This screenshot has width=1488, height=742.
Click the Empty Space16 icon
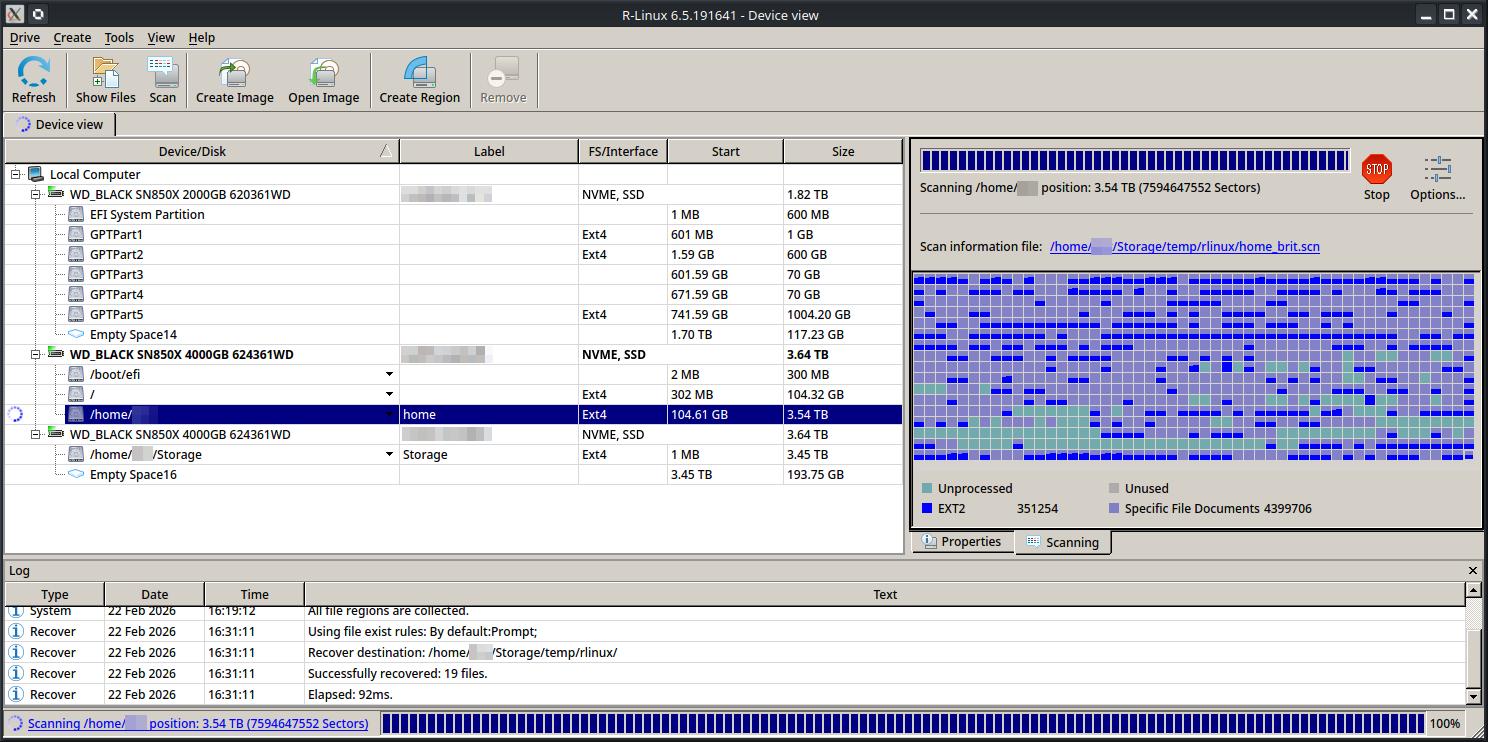[x=76, y=474]
